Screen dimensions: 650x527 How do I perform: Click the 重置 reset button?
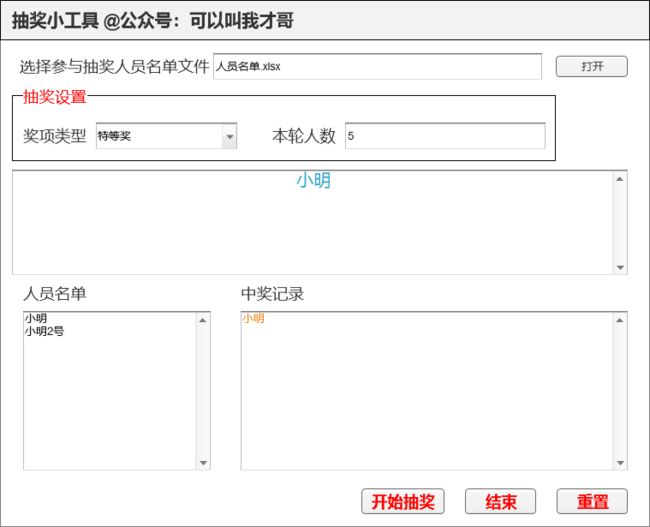point(592,501)
